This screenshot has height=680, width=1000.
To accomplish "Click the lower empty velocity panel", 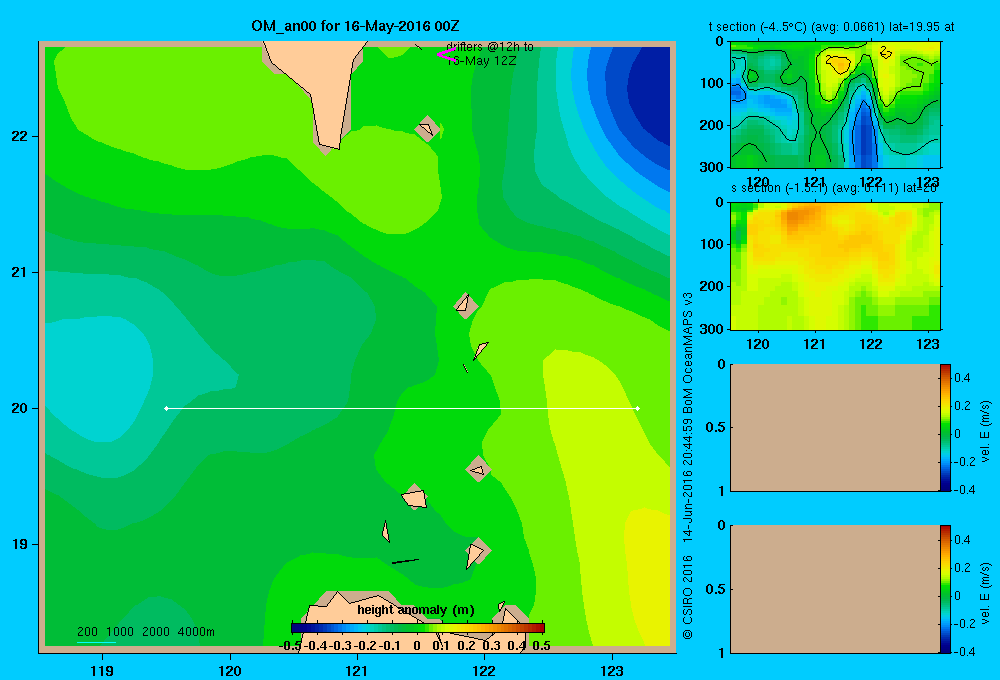I will (835, 589).
